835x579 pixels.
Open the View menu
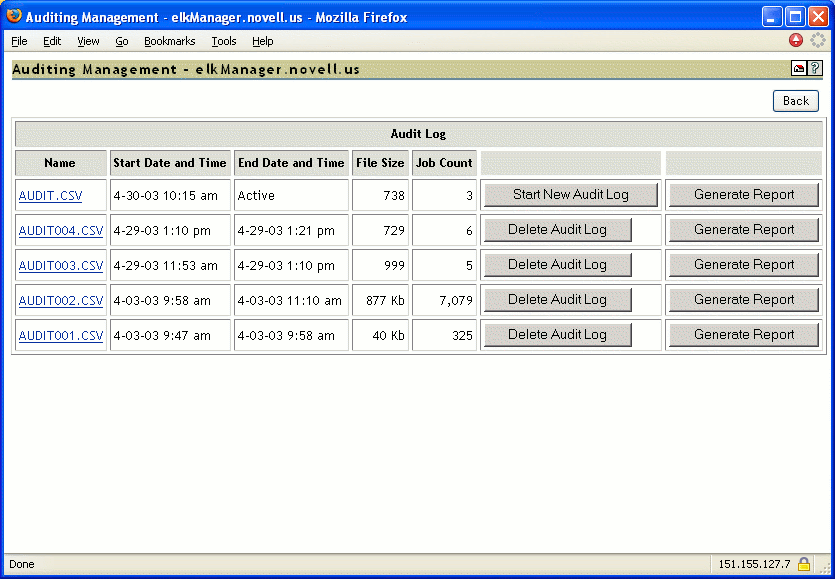click(x=88, y=41)
